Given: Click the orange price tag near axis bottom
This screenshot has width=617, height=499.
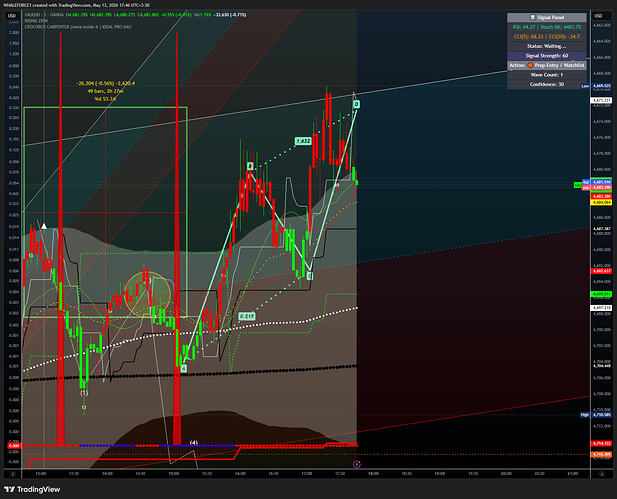Looking at the screenshot, I should click(601, 455).
